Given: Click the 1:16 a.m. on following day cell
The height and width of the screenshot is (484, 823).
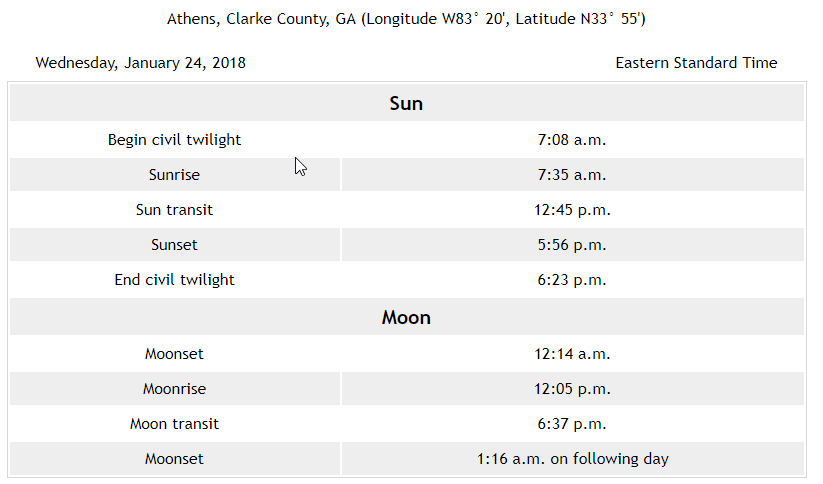Looking at the screenshot, I should [573, 458].
